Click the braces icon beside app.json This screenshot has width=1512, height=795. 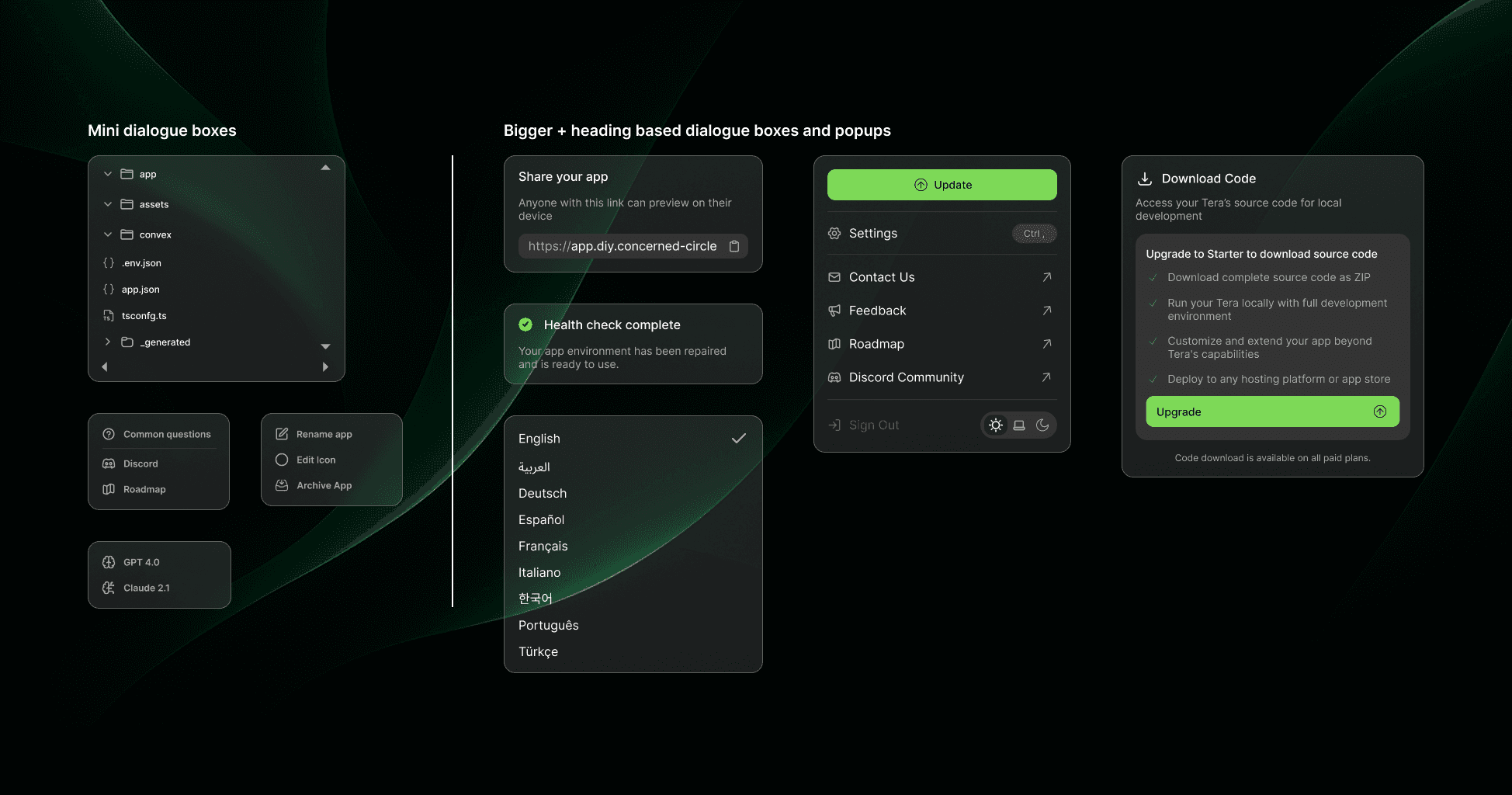point(109,290)
